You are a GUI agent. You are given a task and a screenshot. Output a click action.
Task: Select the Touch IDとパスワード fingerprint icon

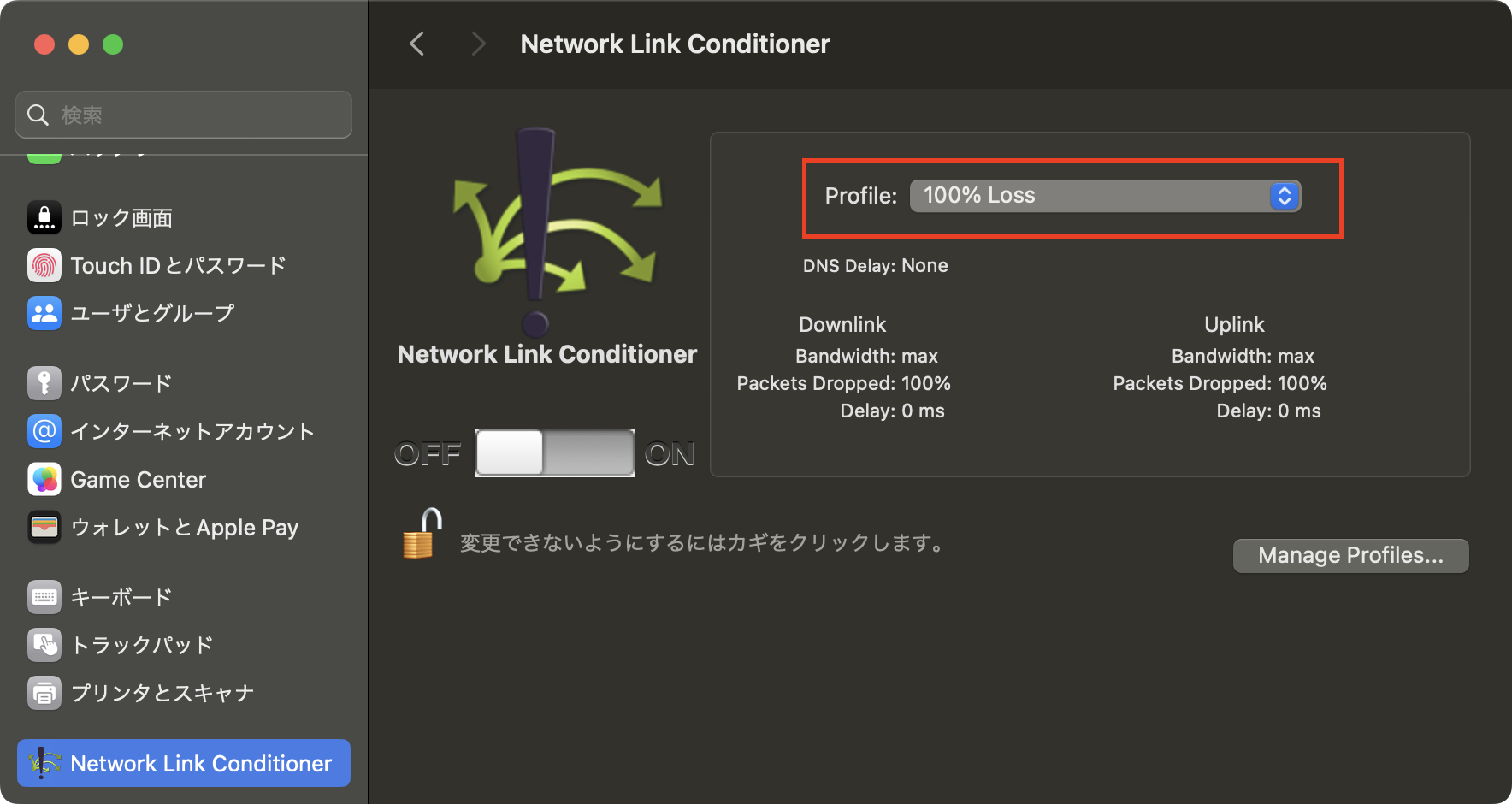pos(44,265)
